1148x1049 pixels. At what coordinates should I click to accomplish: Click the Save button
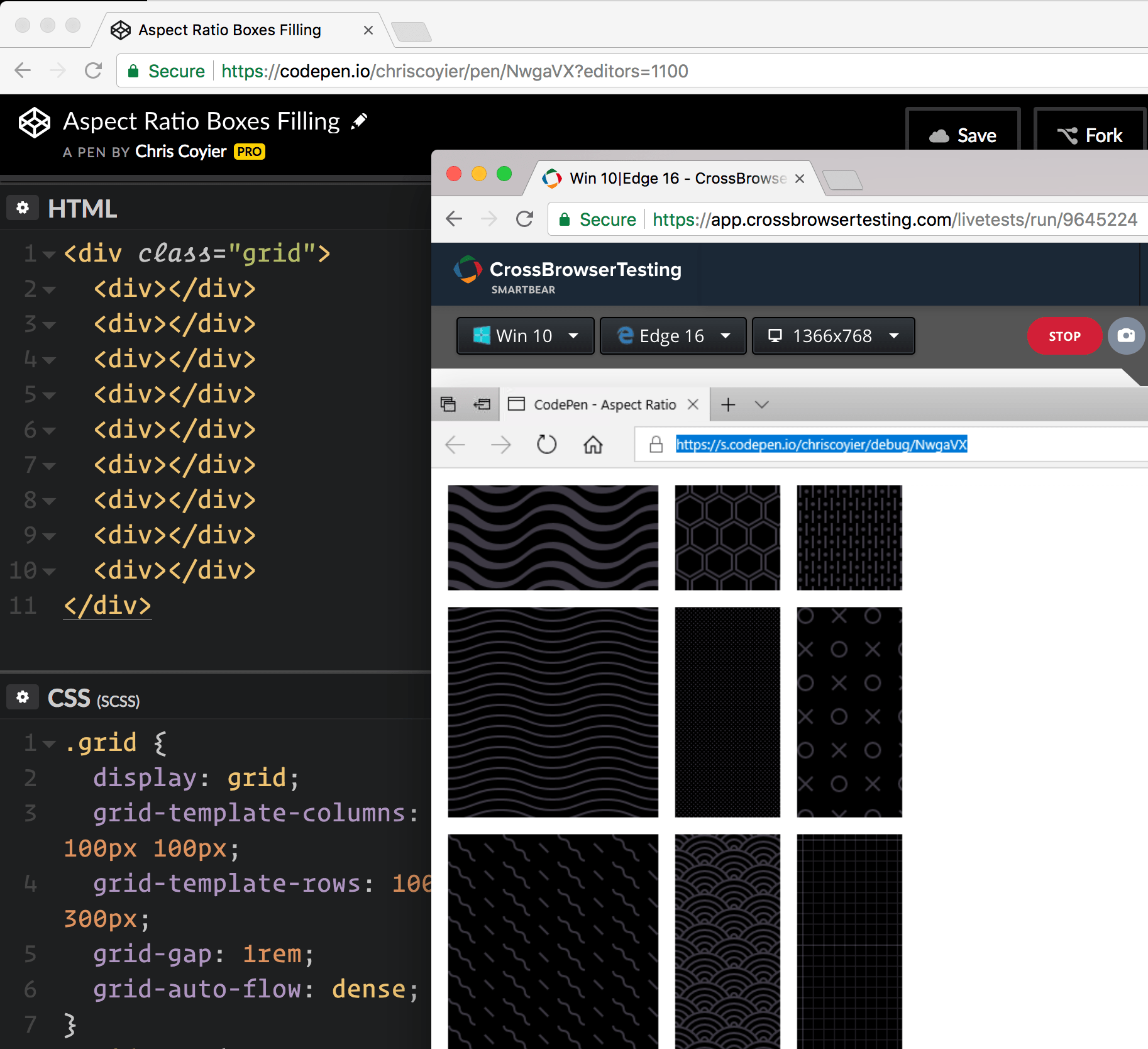(x=964, y=135)
